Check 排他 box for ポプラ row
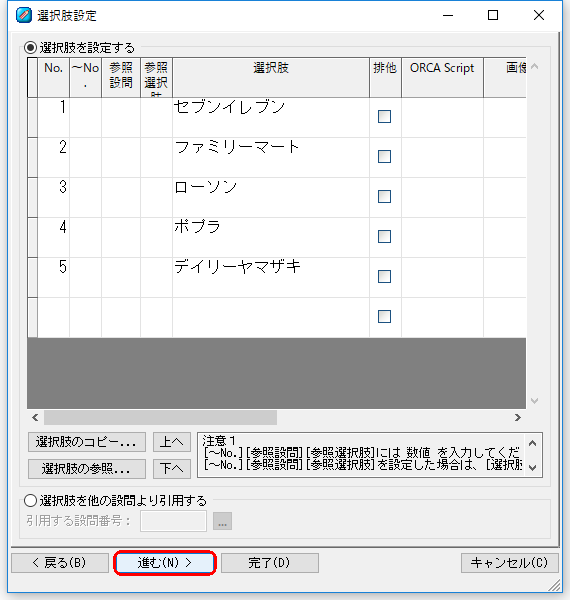 point(384,236)
